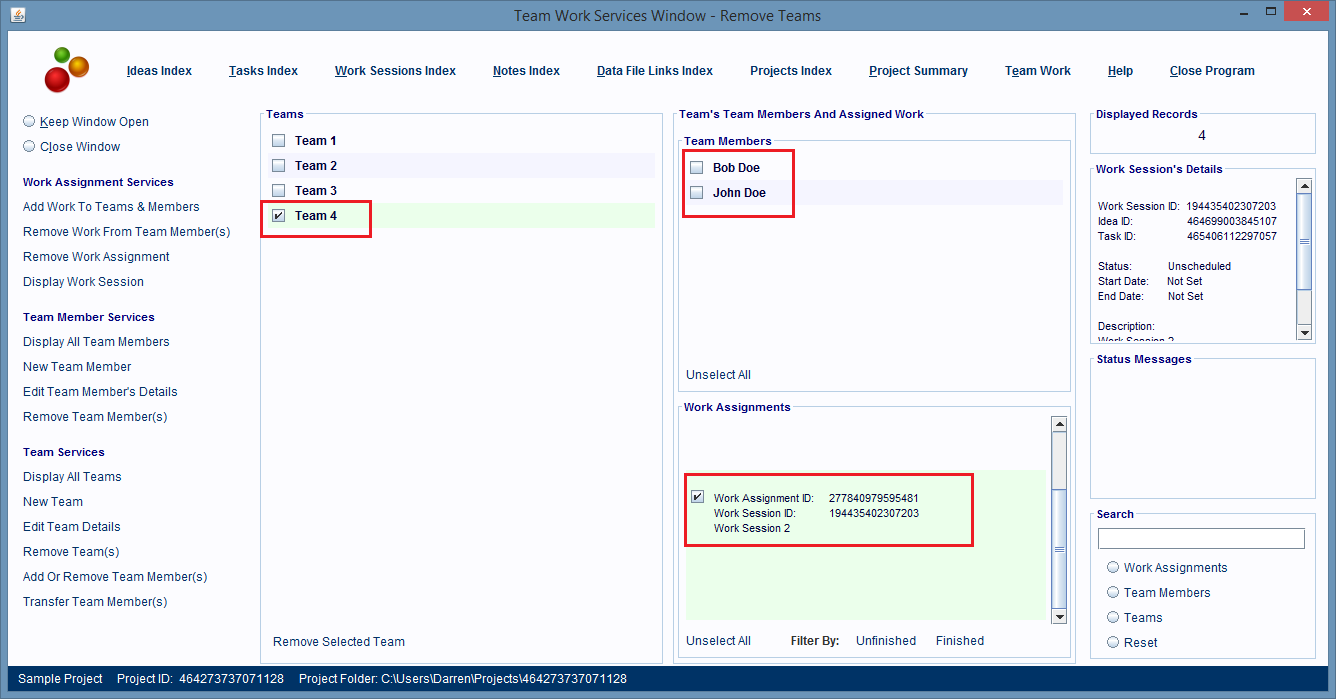The height and width of the screenshot is (699, 1336).
Task: Filter work assignments by Finished
Action: (x=960, y=641)
